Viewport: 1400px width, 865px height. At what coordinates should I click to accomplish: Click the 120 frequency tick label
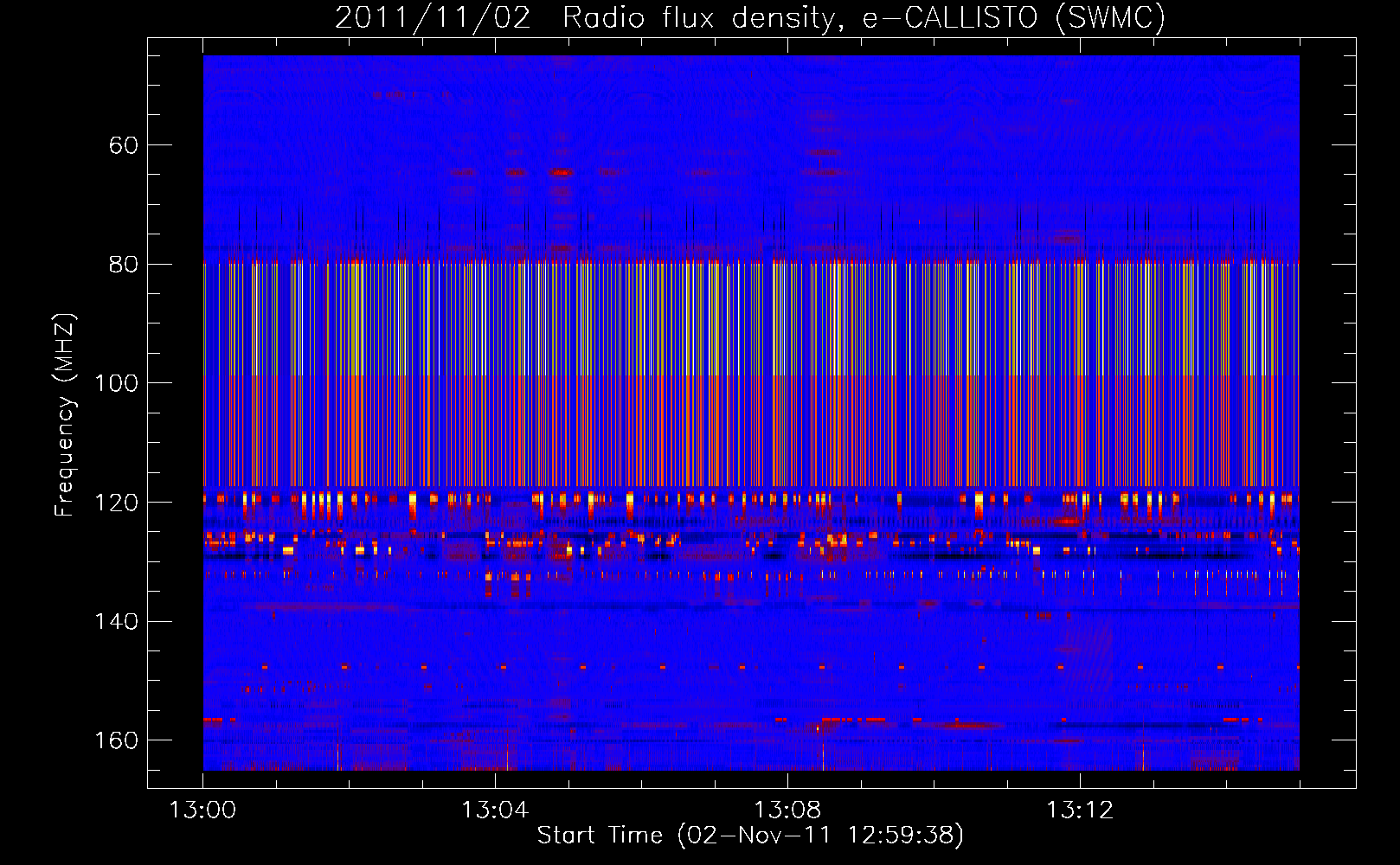[x=117, y=503]
